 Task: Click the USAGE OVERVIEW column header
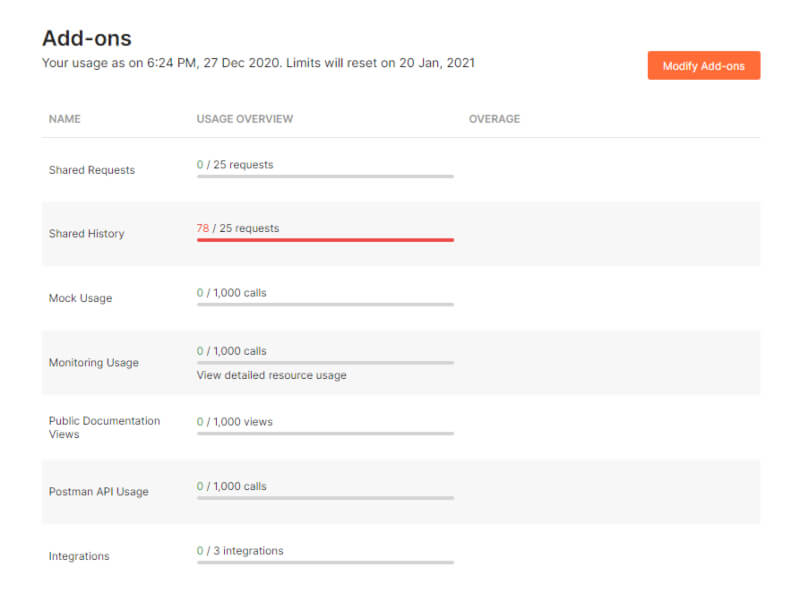[x=244, y=119]
